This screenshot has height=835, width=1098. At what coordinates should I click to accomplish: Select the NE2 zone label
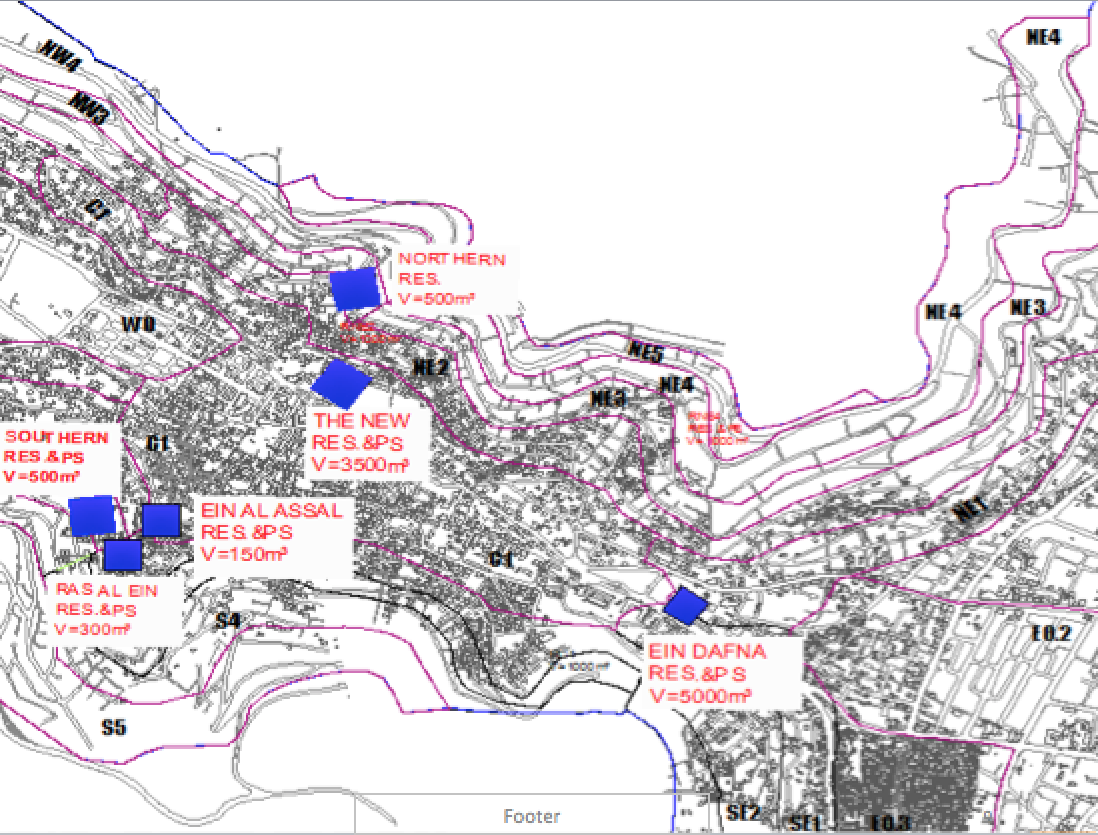tap(431, 367)
